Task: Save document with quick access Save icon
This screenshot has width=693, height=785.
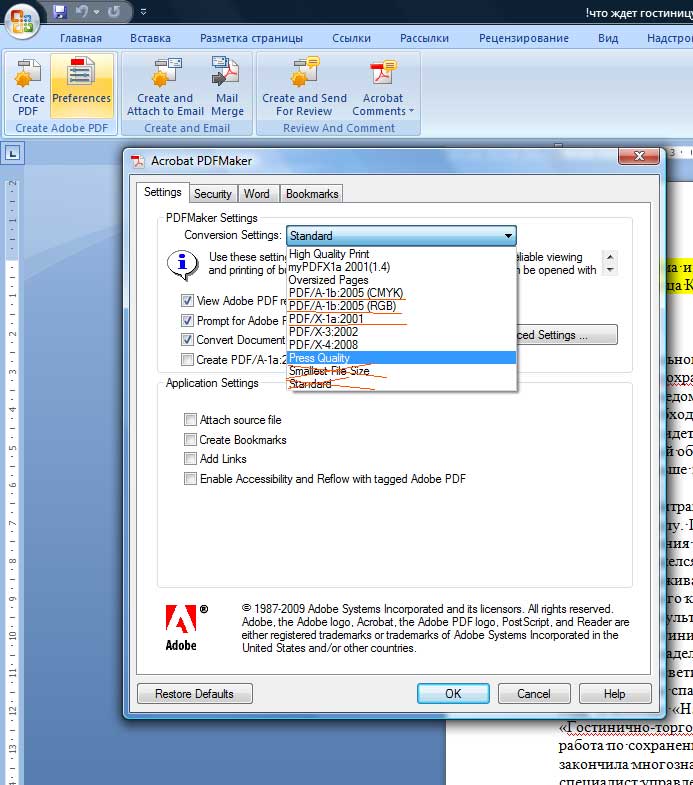Action: 60,11
